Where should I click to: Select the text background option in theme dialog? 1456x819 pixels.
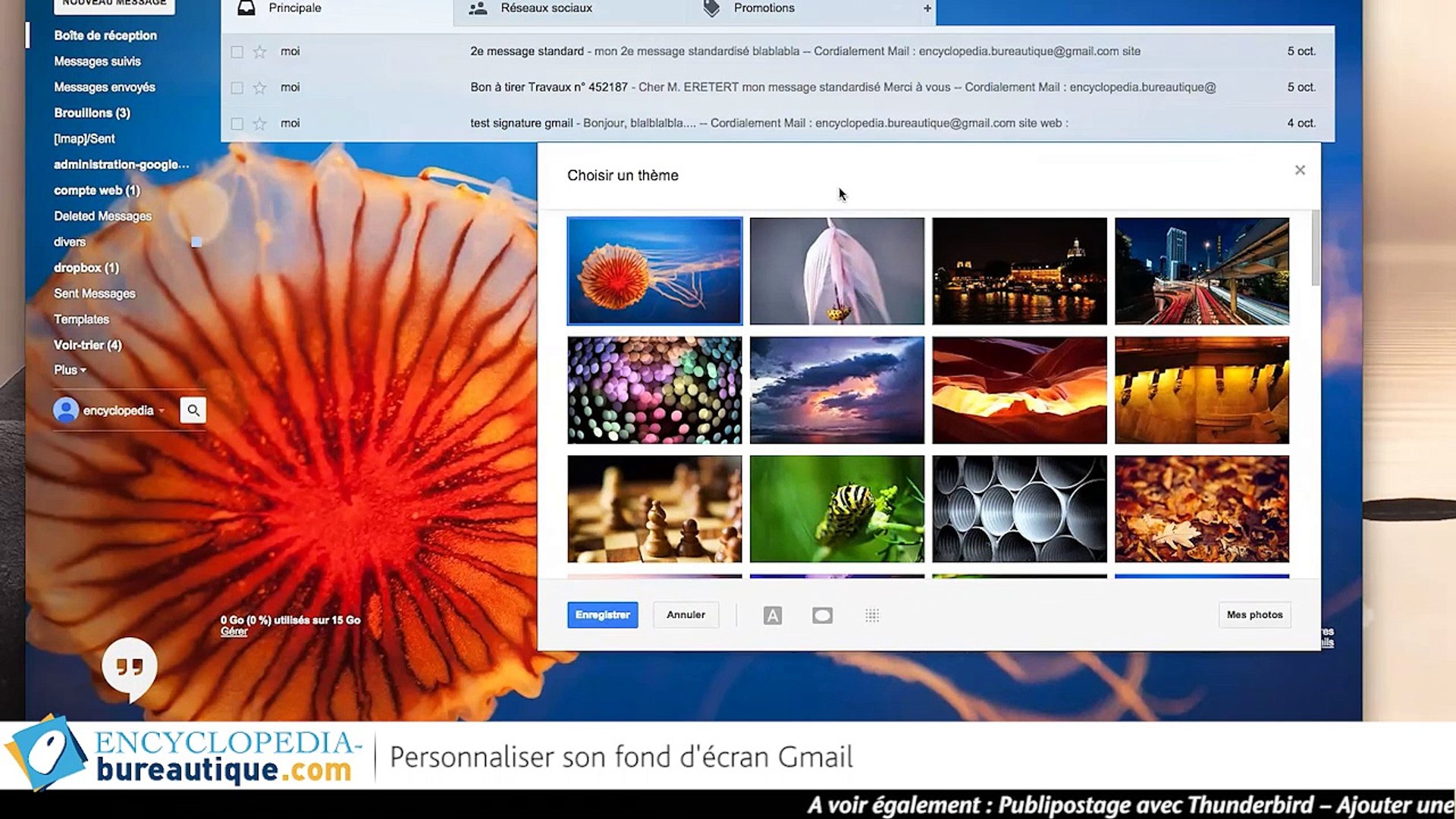[x=772, y=615]
